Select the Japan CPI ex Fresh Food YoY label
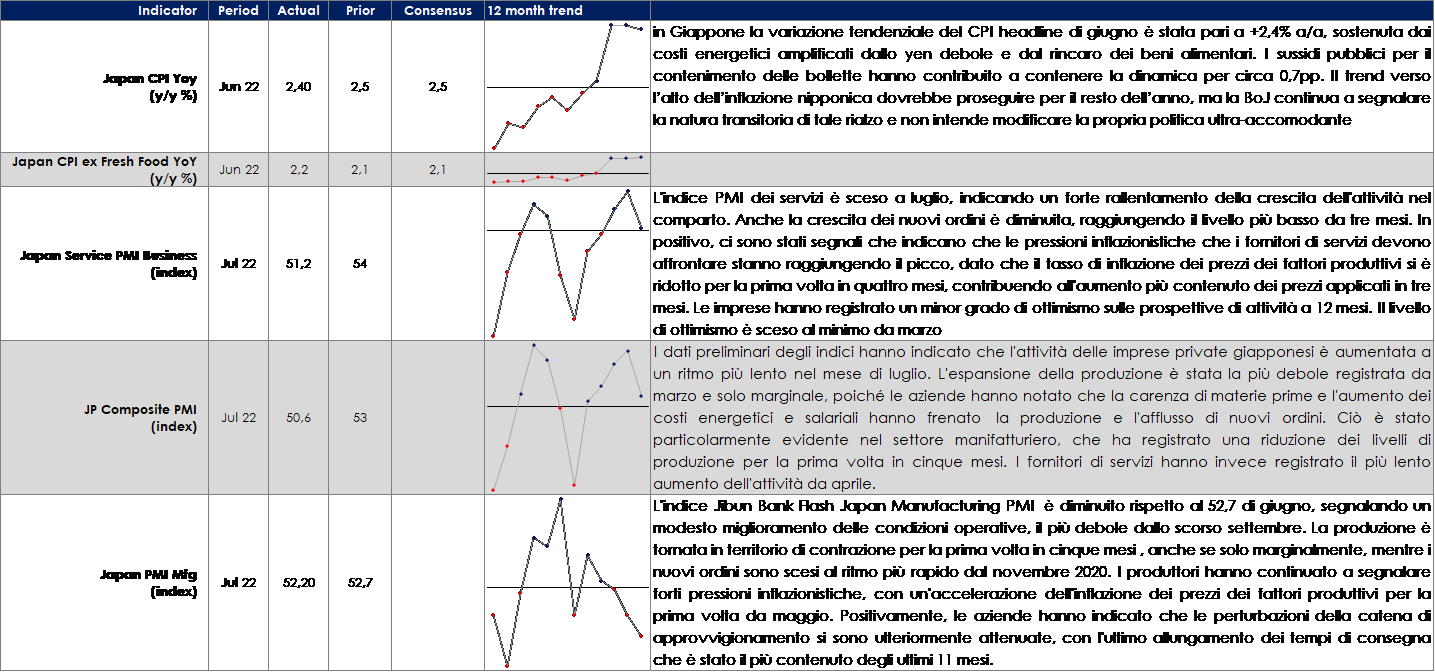Viewport: 1435px width, 672px height. coord(104,169)
